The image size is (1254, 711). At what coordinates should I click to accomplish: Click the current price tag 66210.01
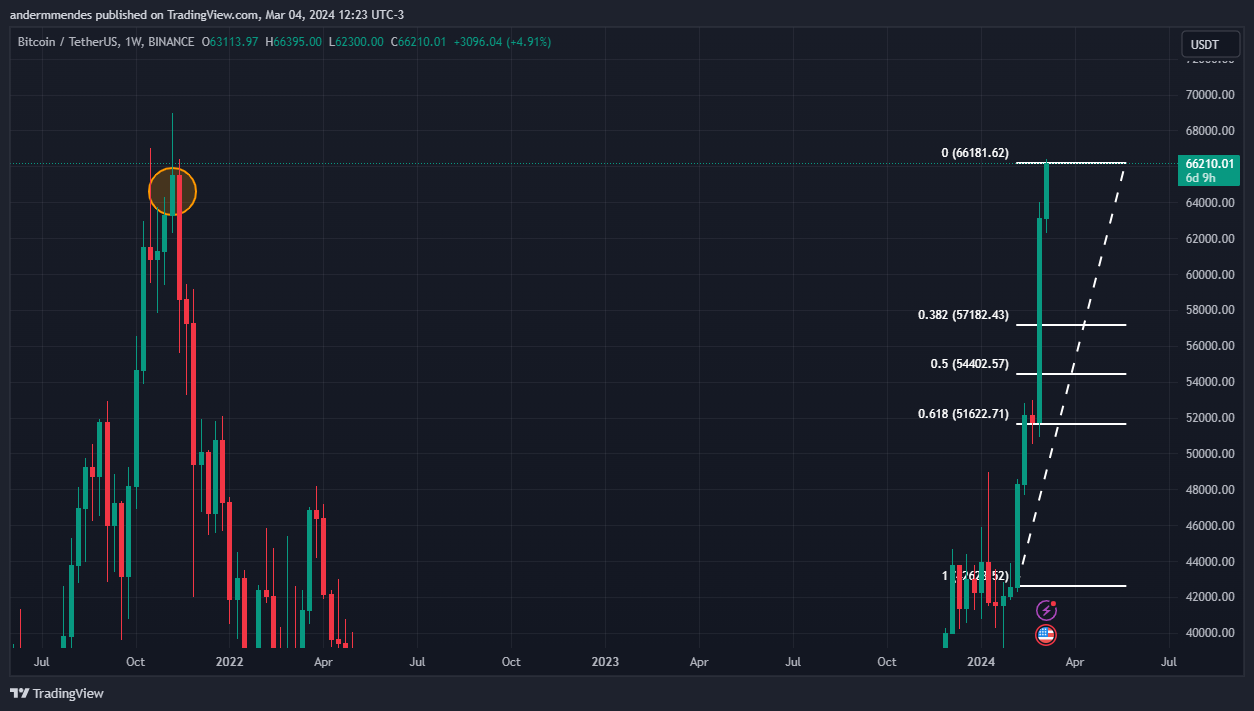[x=1210, y=163]
